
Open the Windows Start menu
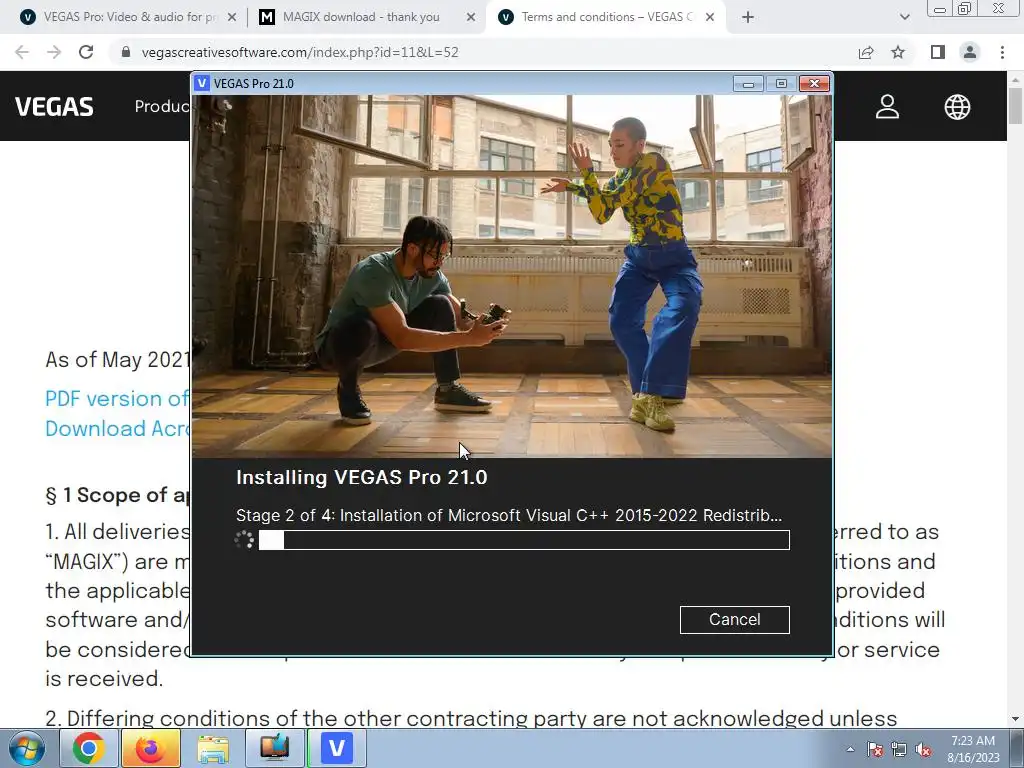[26, 748]
